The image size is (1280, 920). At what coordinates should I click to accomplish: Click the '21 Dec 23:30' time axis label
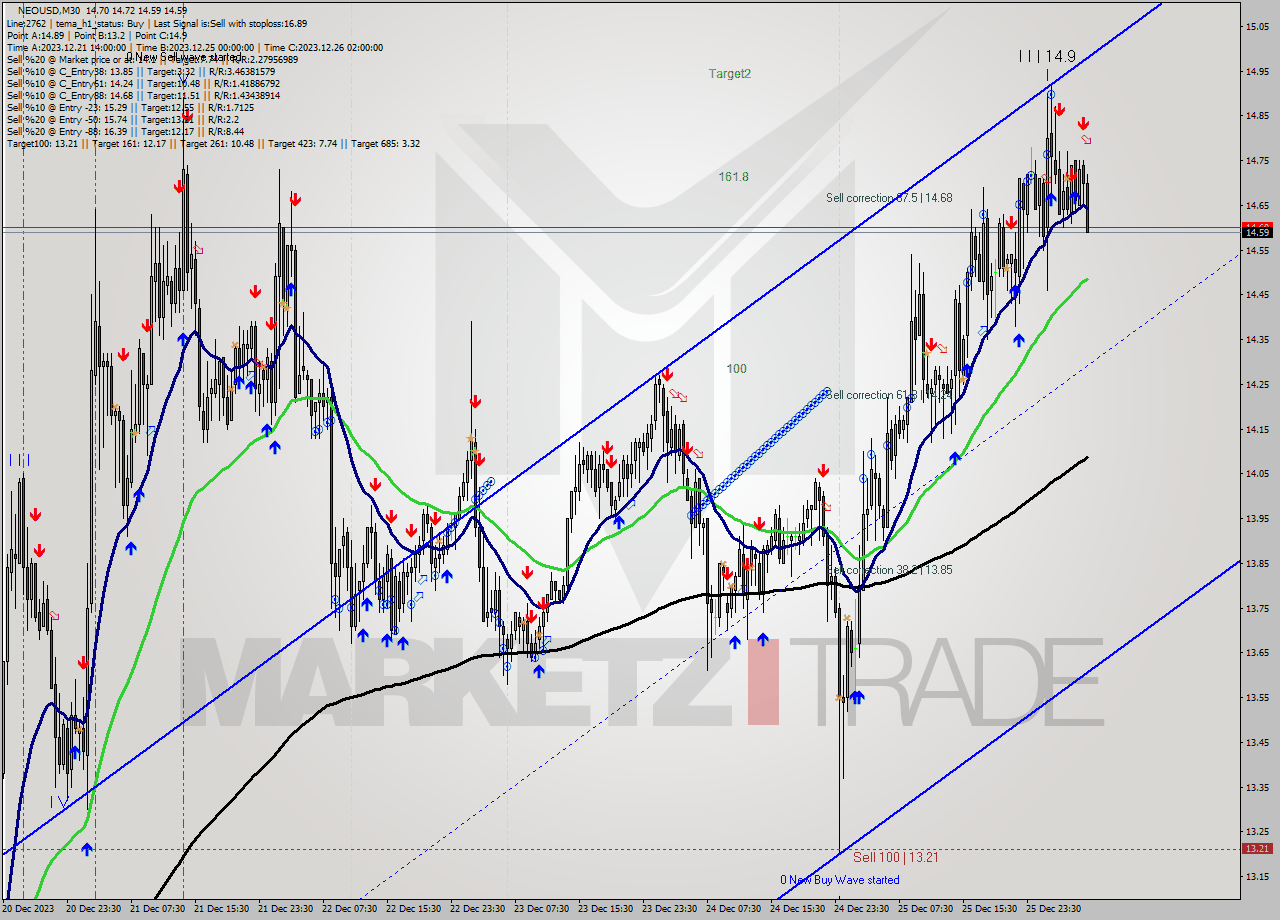pyautogui.click(x=286, y=909)
